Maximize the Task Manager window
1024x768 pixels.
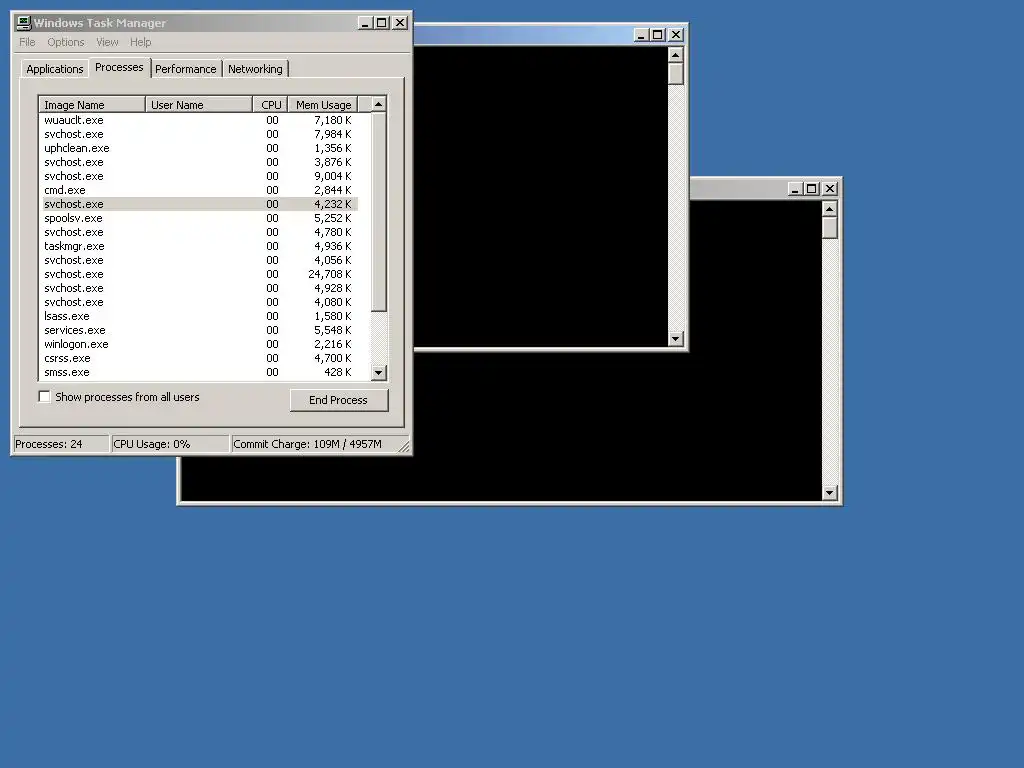pyautogui.click(x=381, y=23)
